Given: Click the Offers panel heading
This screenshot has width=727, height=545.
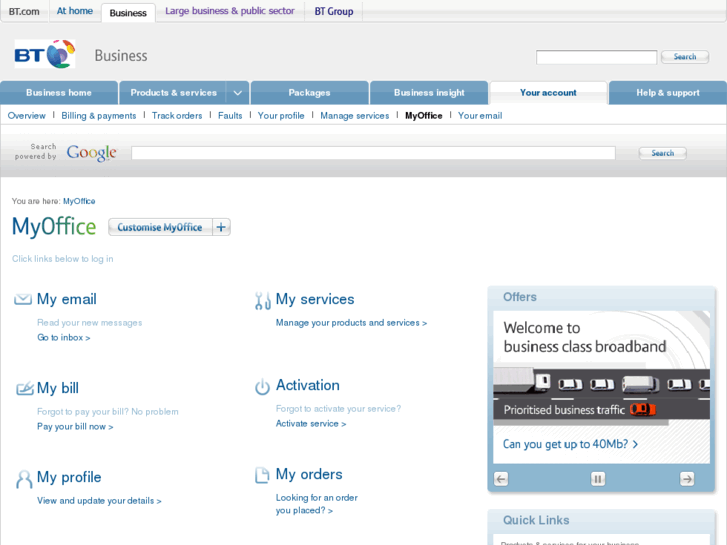Looking at the screenshot, I should pyautogui.click(x=520, y=297).
